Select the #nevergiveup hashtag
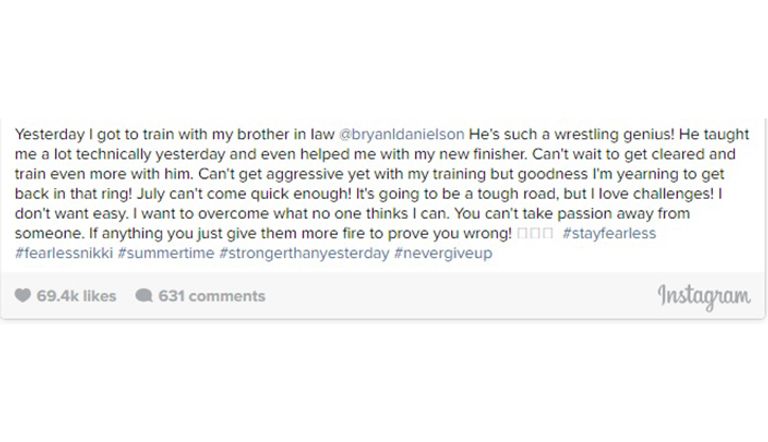 click(443, 253)
